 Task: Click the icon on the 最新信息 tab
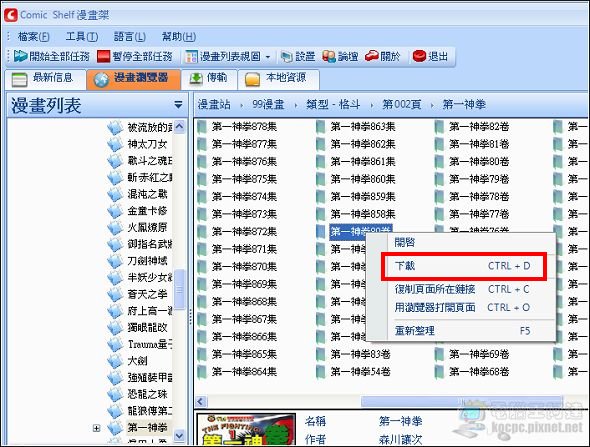(20, 79)
